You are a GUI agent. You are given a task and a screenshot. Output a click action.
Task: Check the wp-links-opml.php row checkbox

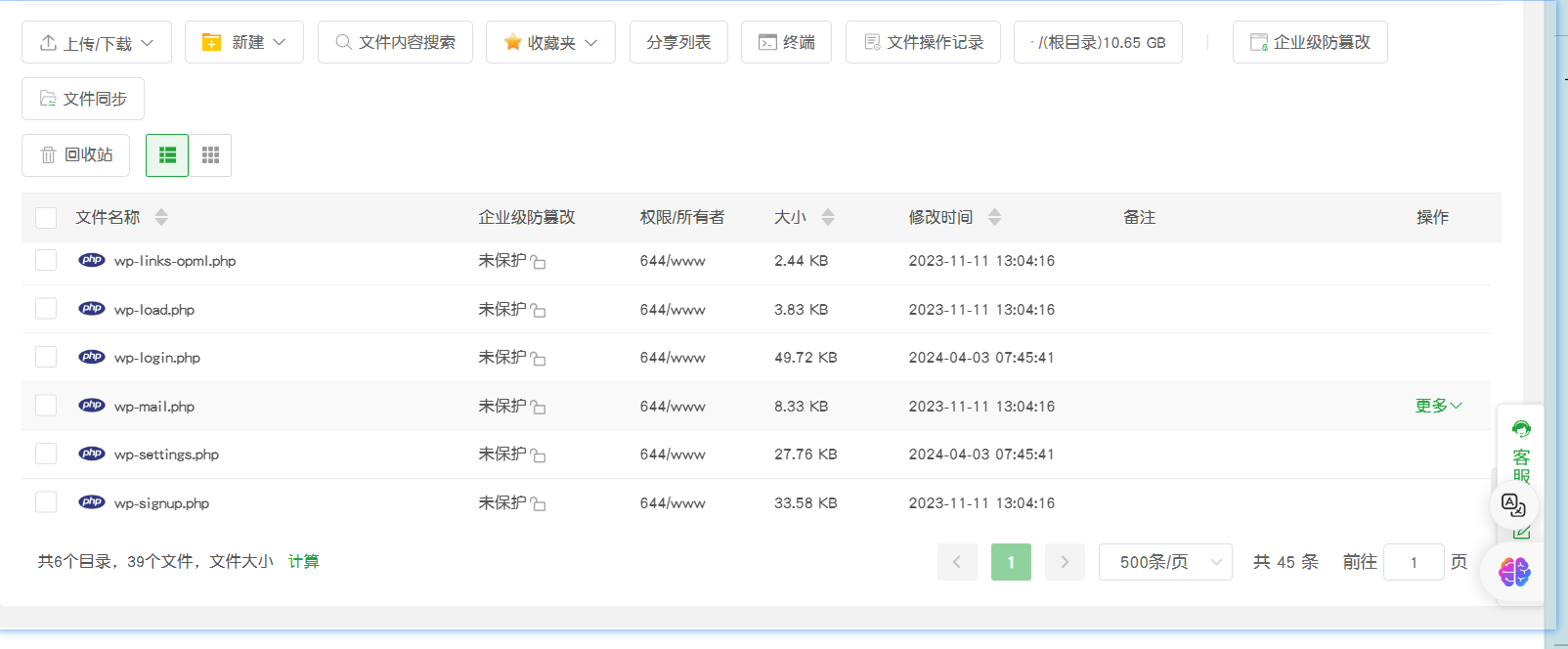click(x=46, y=260)
